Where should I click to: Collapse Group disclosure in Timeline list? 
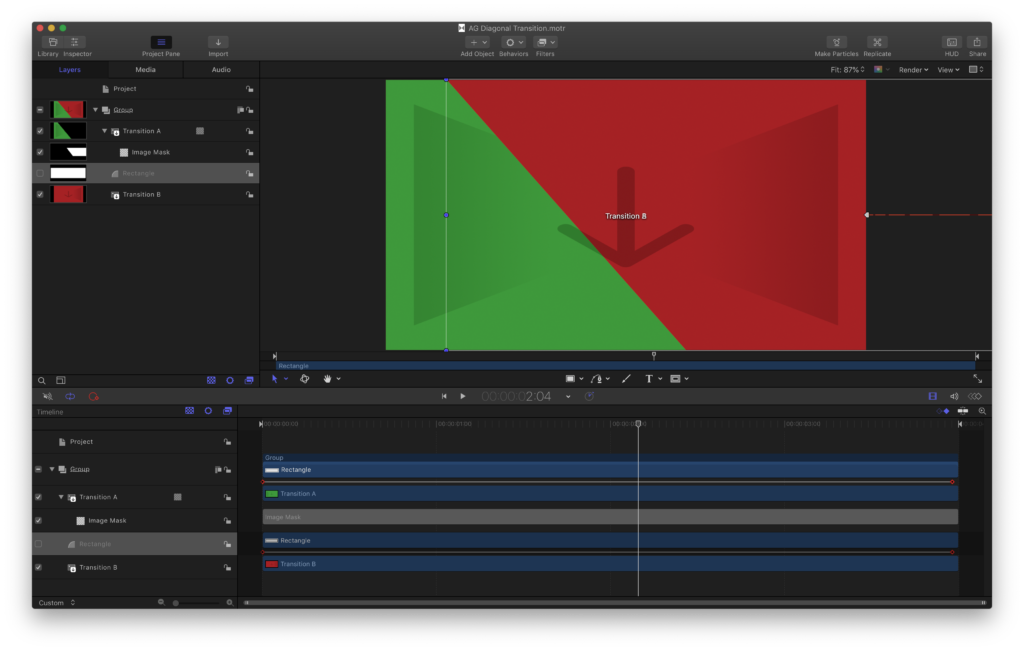(52, 469)
